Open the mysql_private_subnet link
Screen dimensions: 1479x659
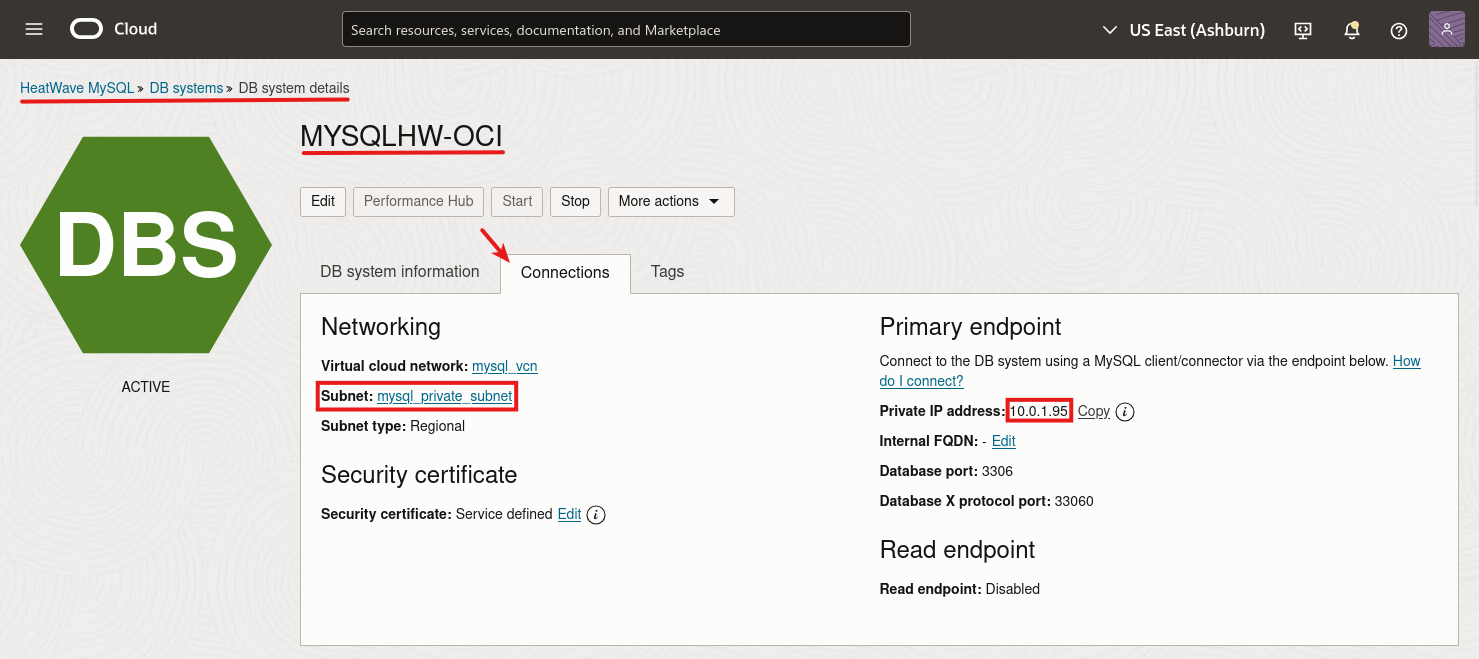[x=444, y=396]
